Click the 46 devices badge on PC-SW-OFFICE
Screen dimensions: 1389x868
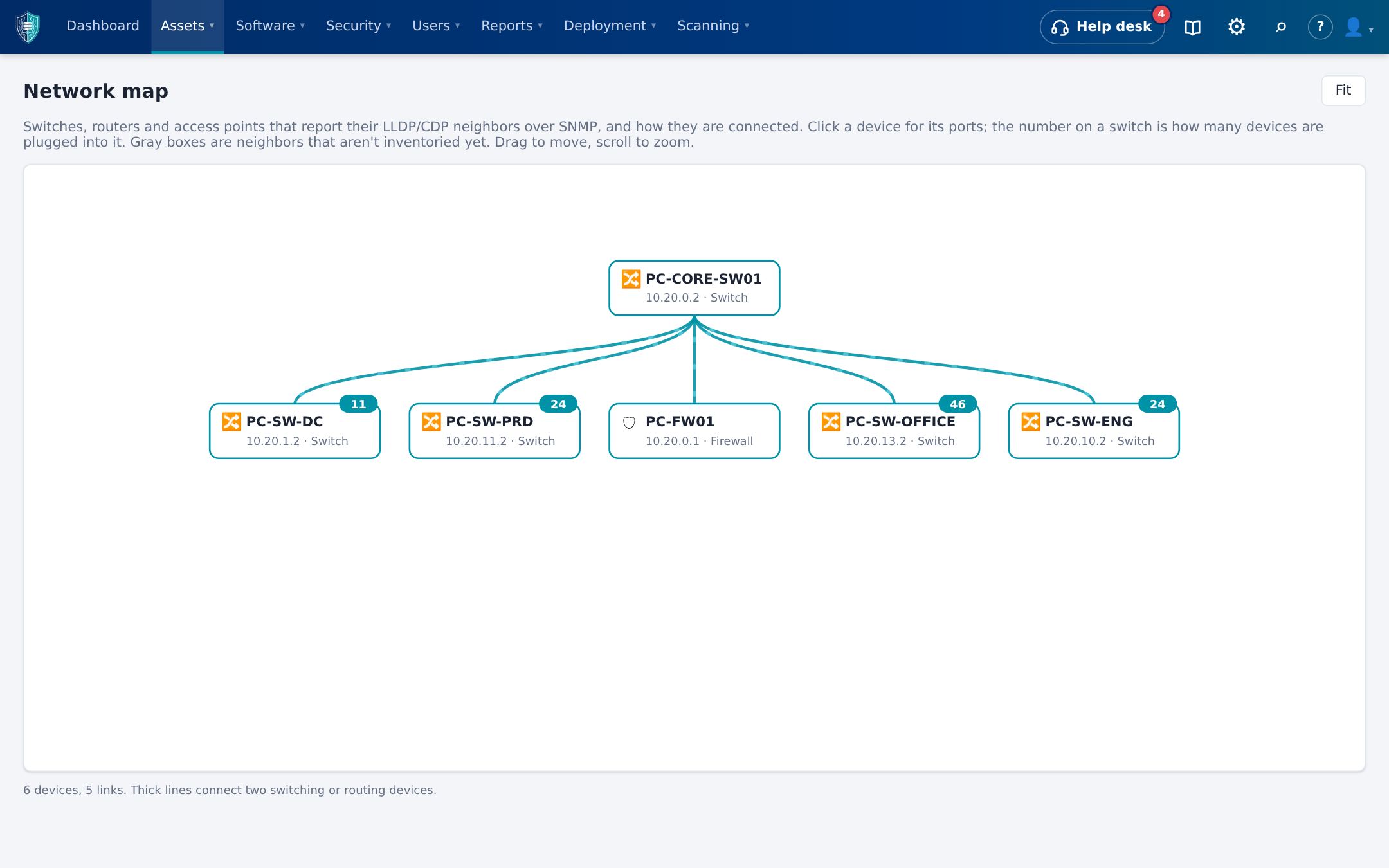(958, 404)
